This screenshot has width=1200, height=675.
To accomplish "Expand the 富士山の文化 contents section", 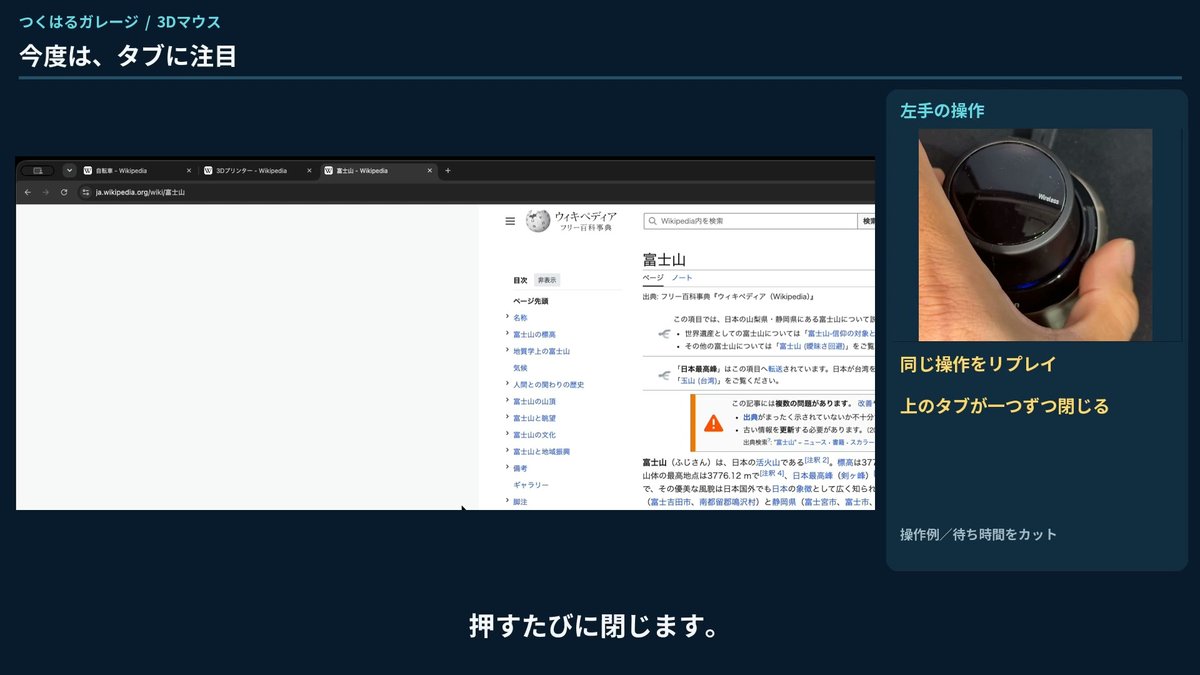I will (x=508, y=435).
